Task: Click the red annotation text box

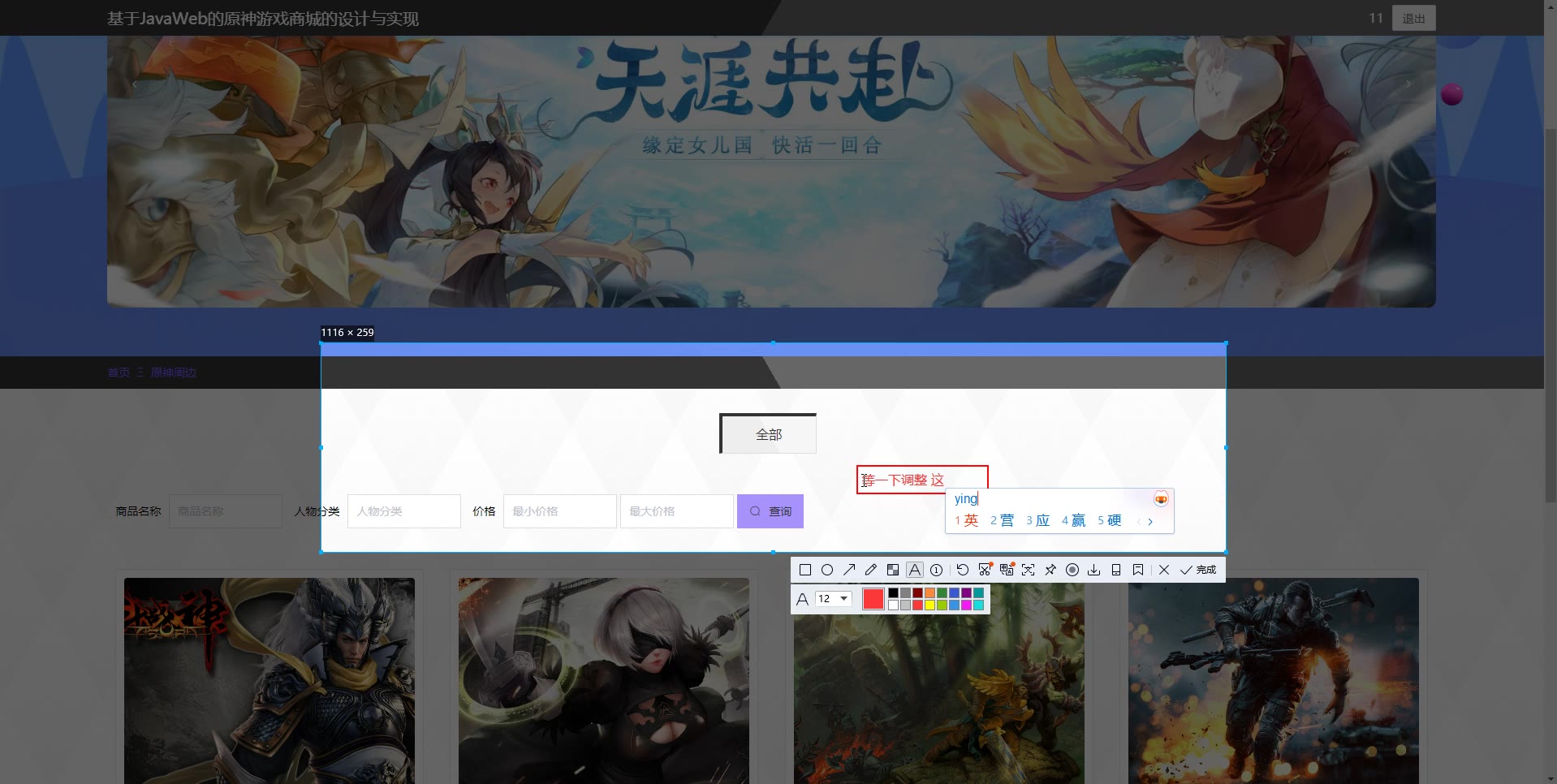Action: click(x=922, y=480)
